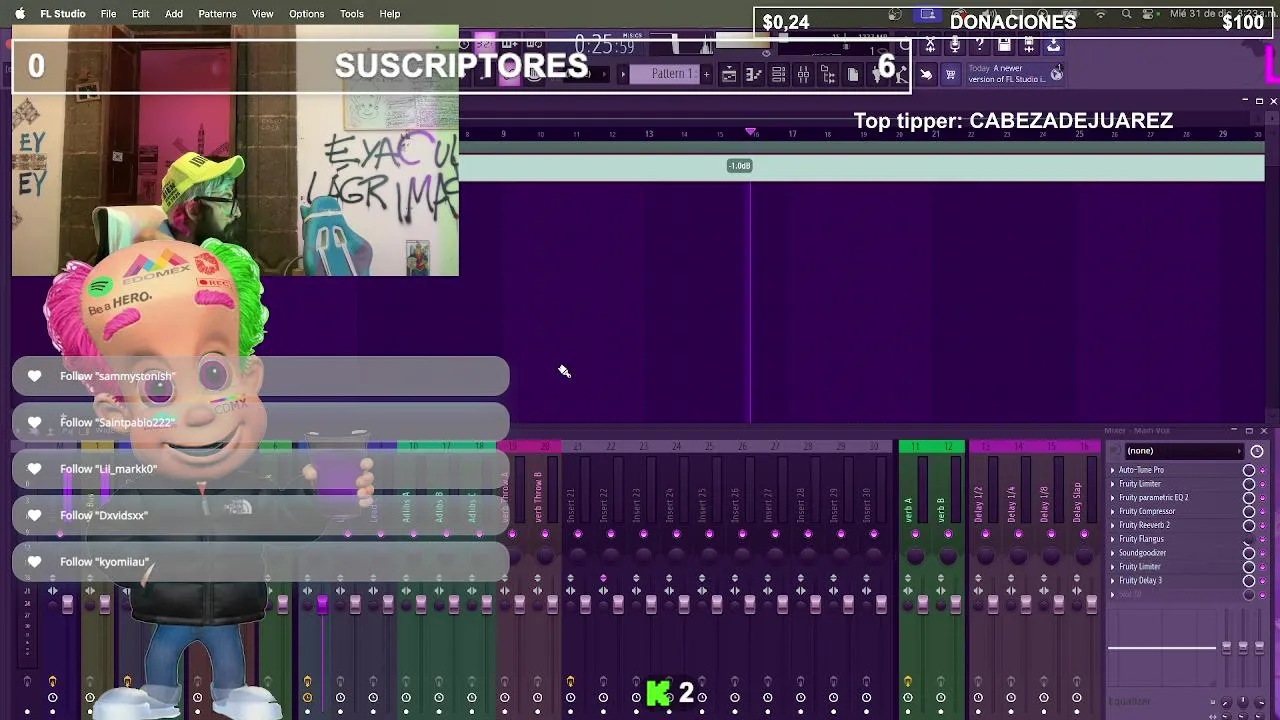The width and height of the screenshot is (1280, 720).
Task: Click yellow arm icon on Insert 21
Action: point(570,681)
